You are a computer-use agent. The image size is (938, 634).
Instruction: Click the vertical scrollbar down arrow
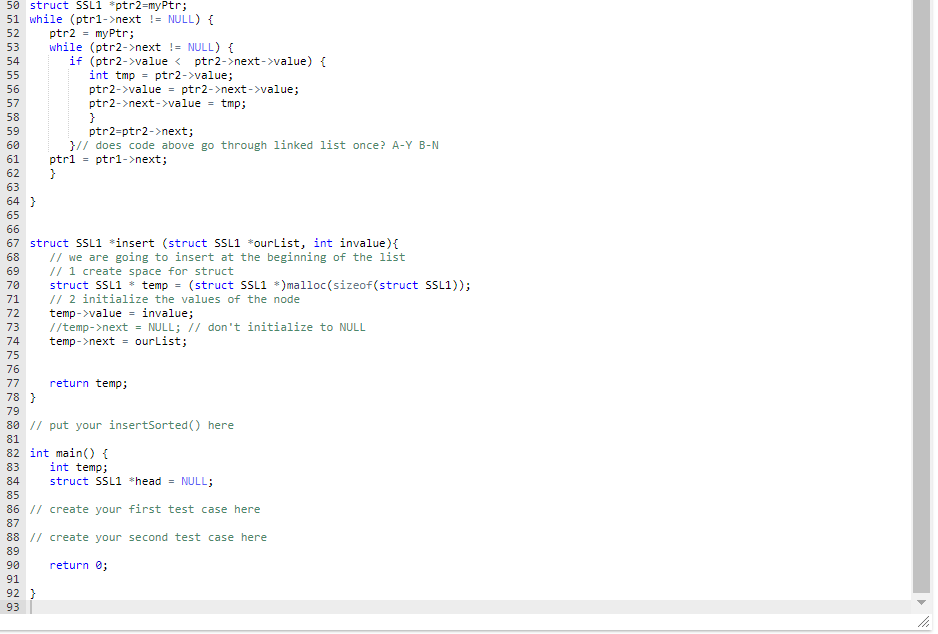(x=919, y=602)
